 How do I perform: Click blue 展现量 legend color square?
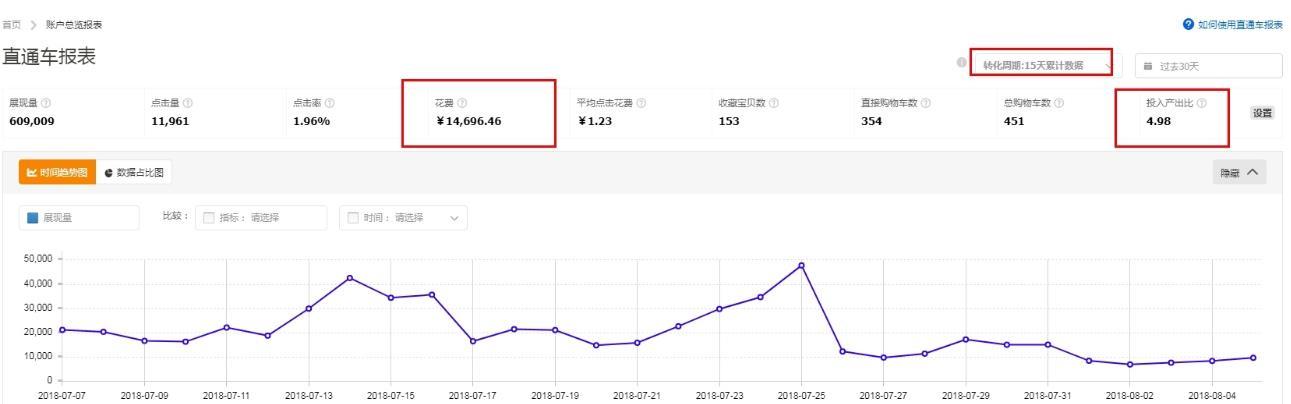point(32,218)
